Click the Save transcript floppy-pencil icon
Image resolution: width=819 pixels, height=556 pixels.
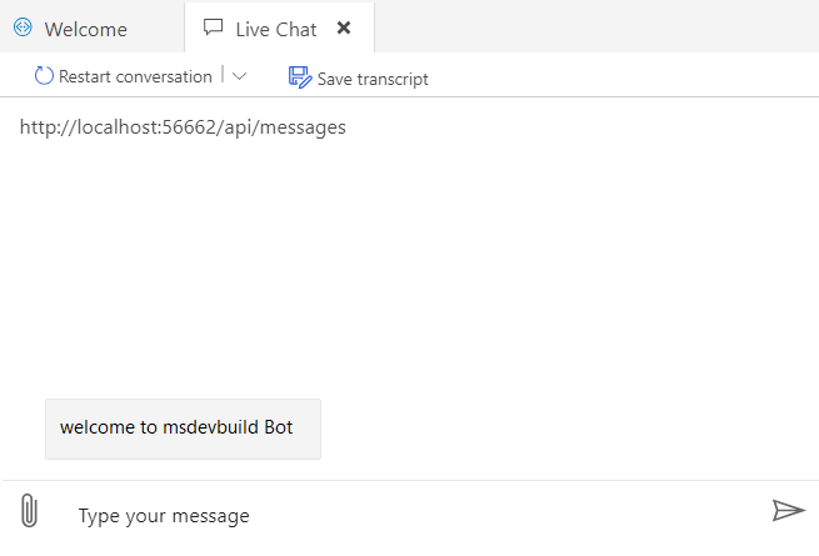300,77
